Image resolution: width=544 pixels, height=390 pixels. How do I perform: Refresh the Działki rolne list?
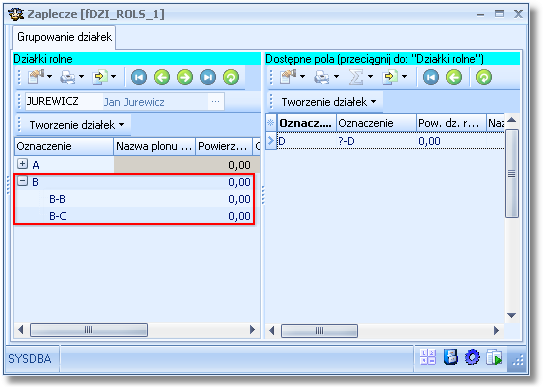231,77
